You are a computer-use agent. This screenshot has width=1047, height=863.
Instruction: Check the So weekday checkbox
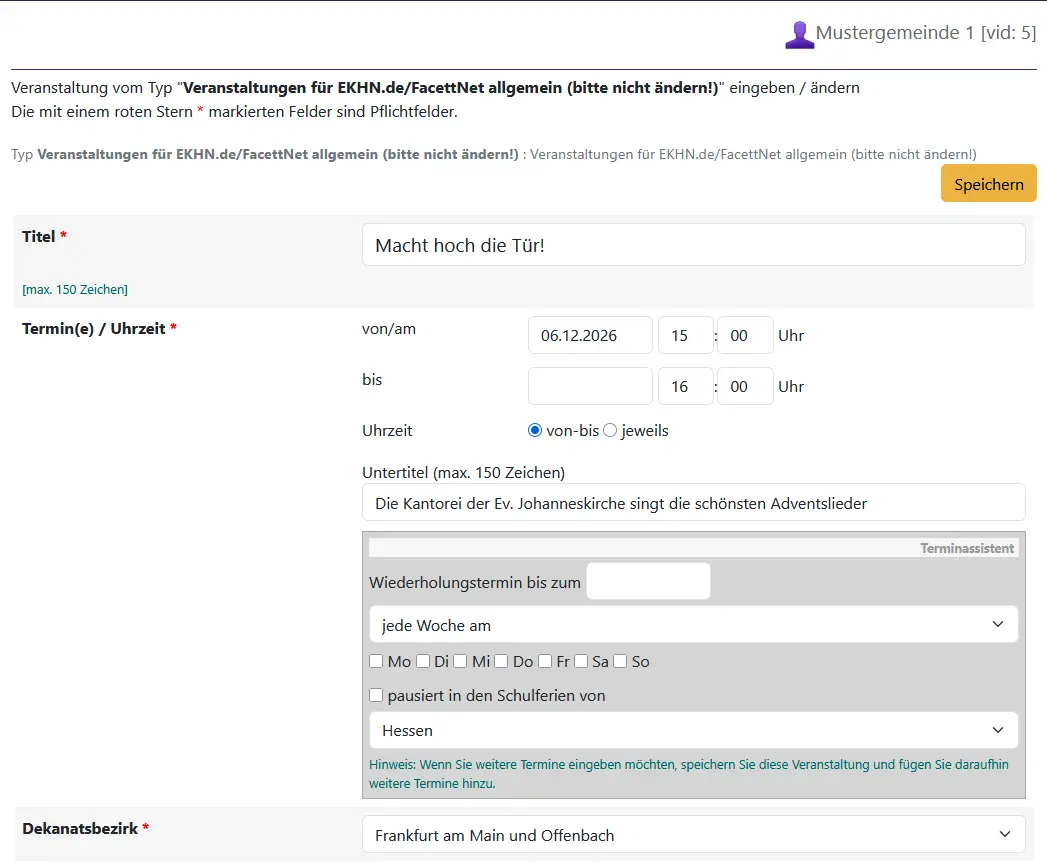620,661
